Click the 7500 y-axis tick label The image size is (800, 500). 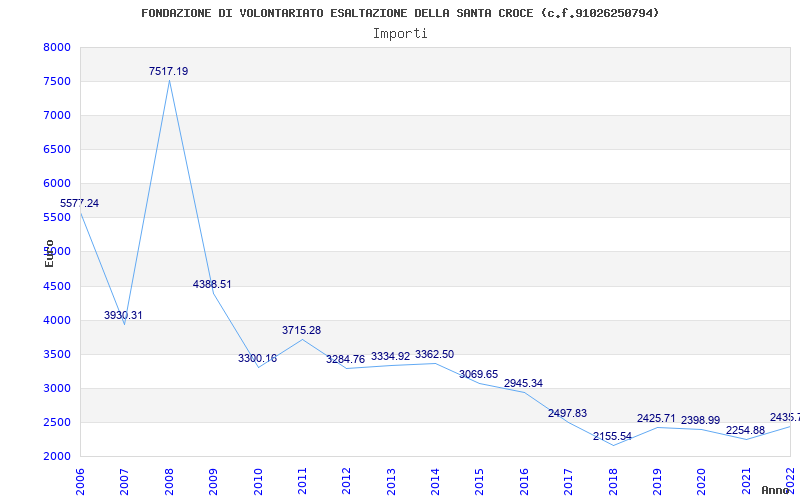[x=57, y=82]
